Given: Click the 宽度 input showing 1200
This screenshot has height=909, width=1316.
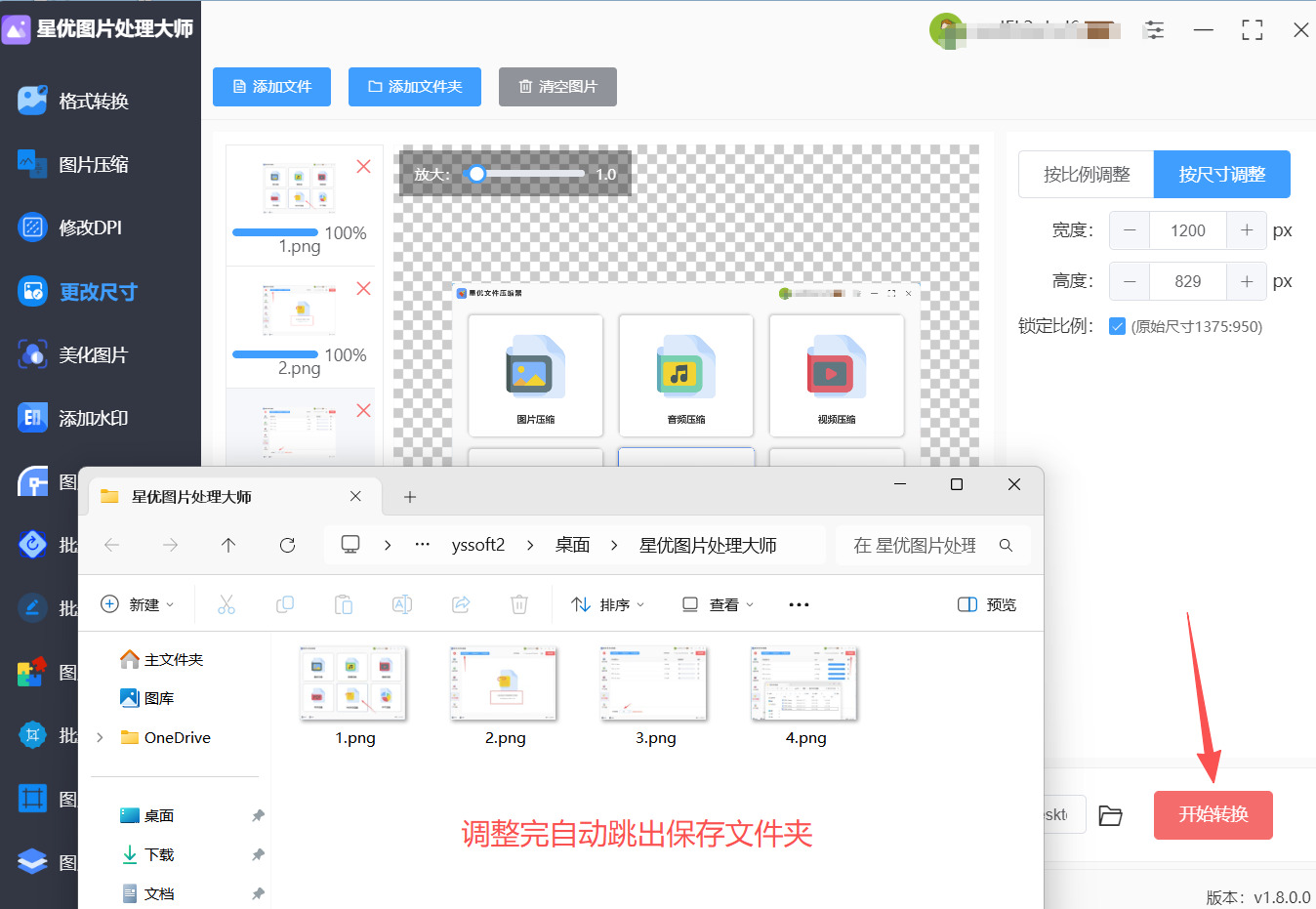Looking at the screenshot, I should pos(1188,230).
